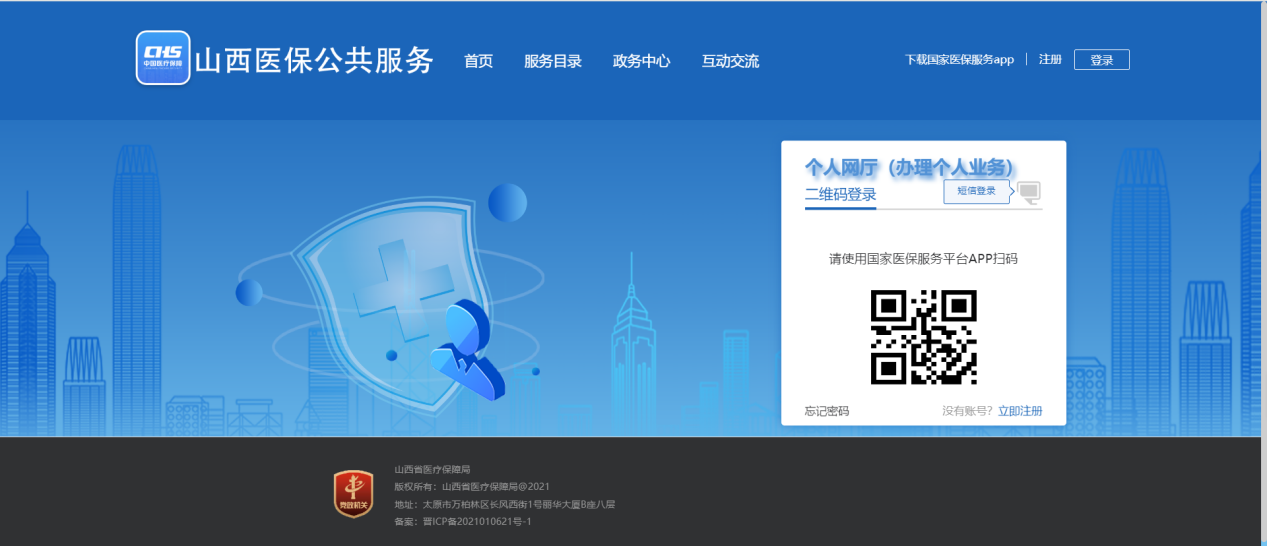
Task: Click 下载国家医保服务app link
Action: point(959,60)
